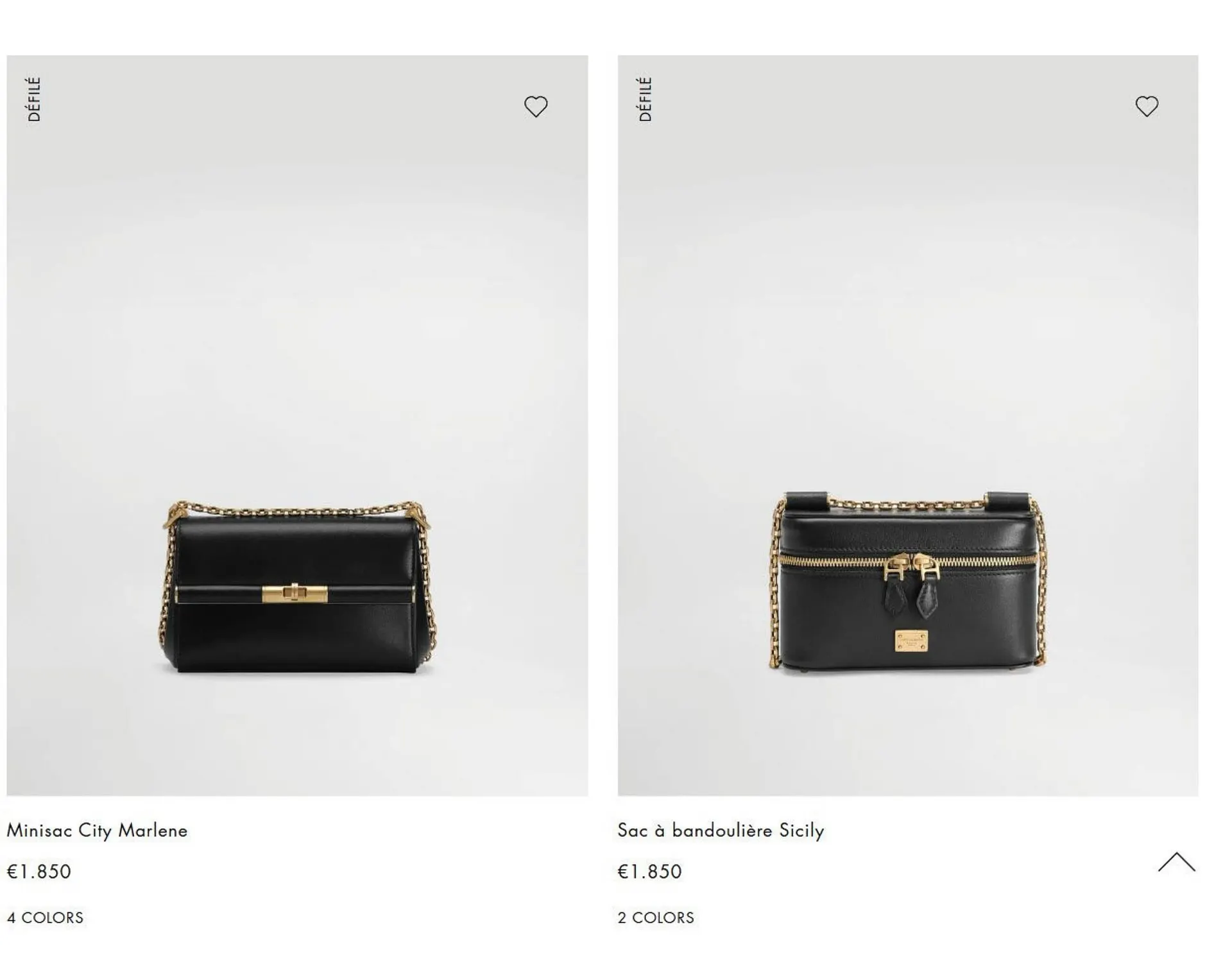Open the Minisac City Marlene product image
The height and width of the screenshot is (957, 1232).
297,426
